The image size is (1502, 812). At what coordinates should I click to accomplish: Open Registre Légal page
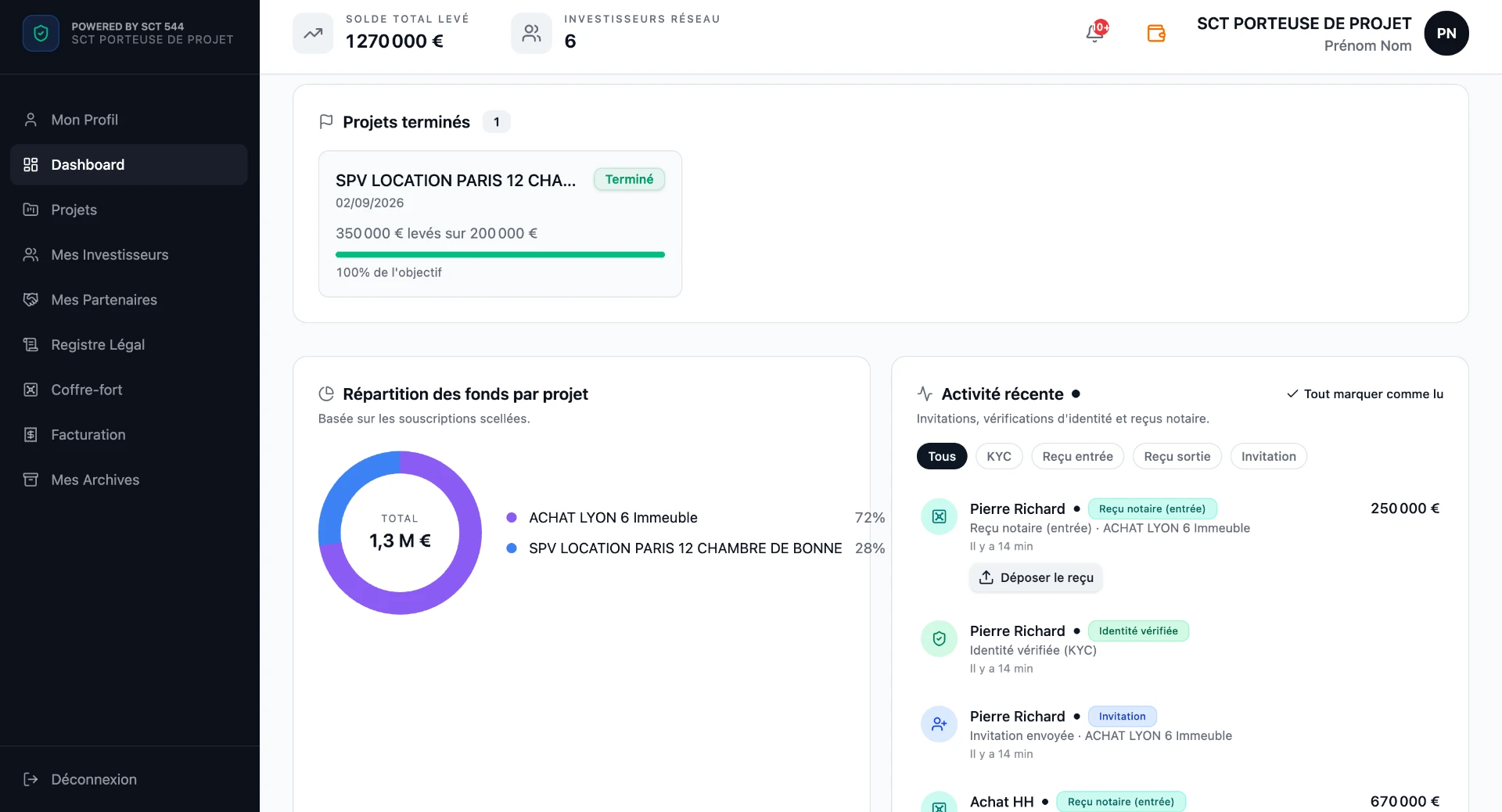pos(129,345)
